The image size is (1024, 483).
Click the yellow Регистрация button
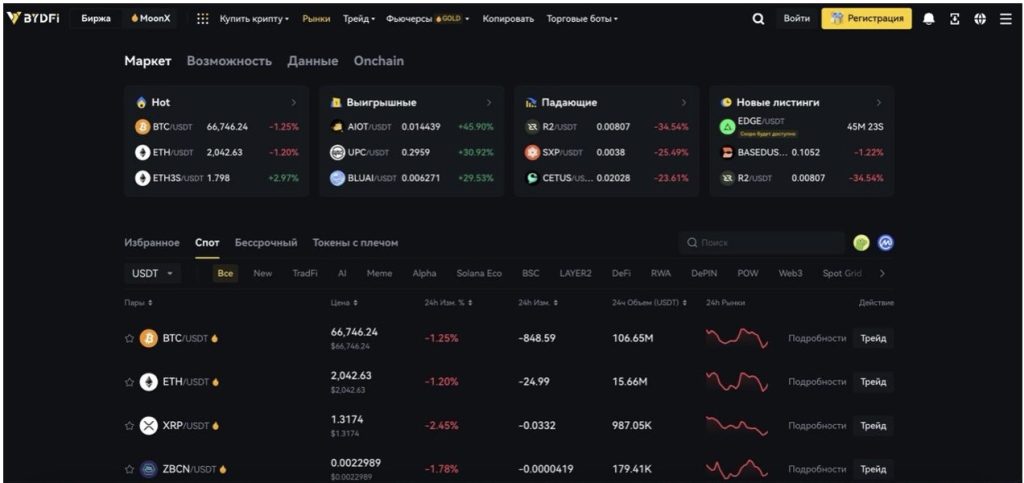[866, 19]
